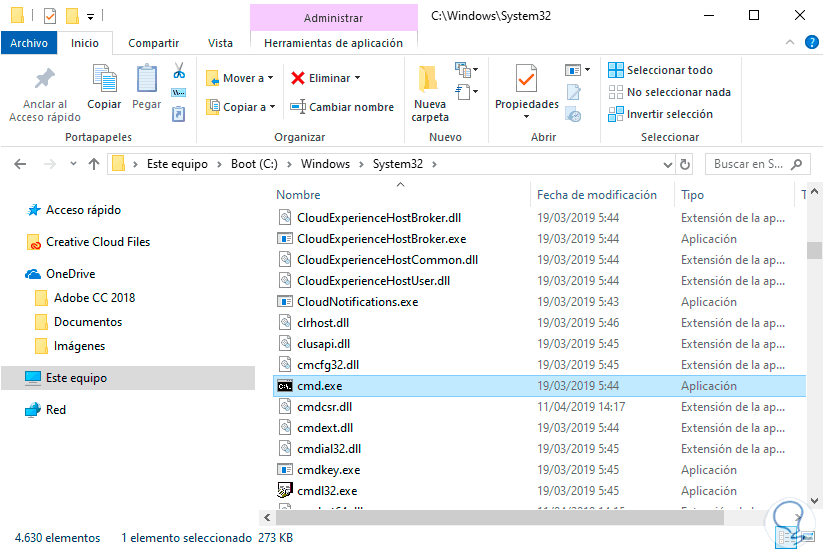The image size is (824, 550).
Task: Select the file CloudExperienceHostBroker.exe
Action: pos(382,239)
